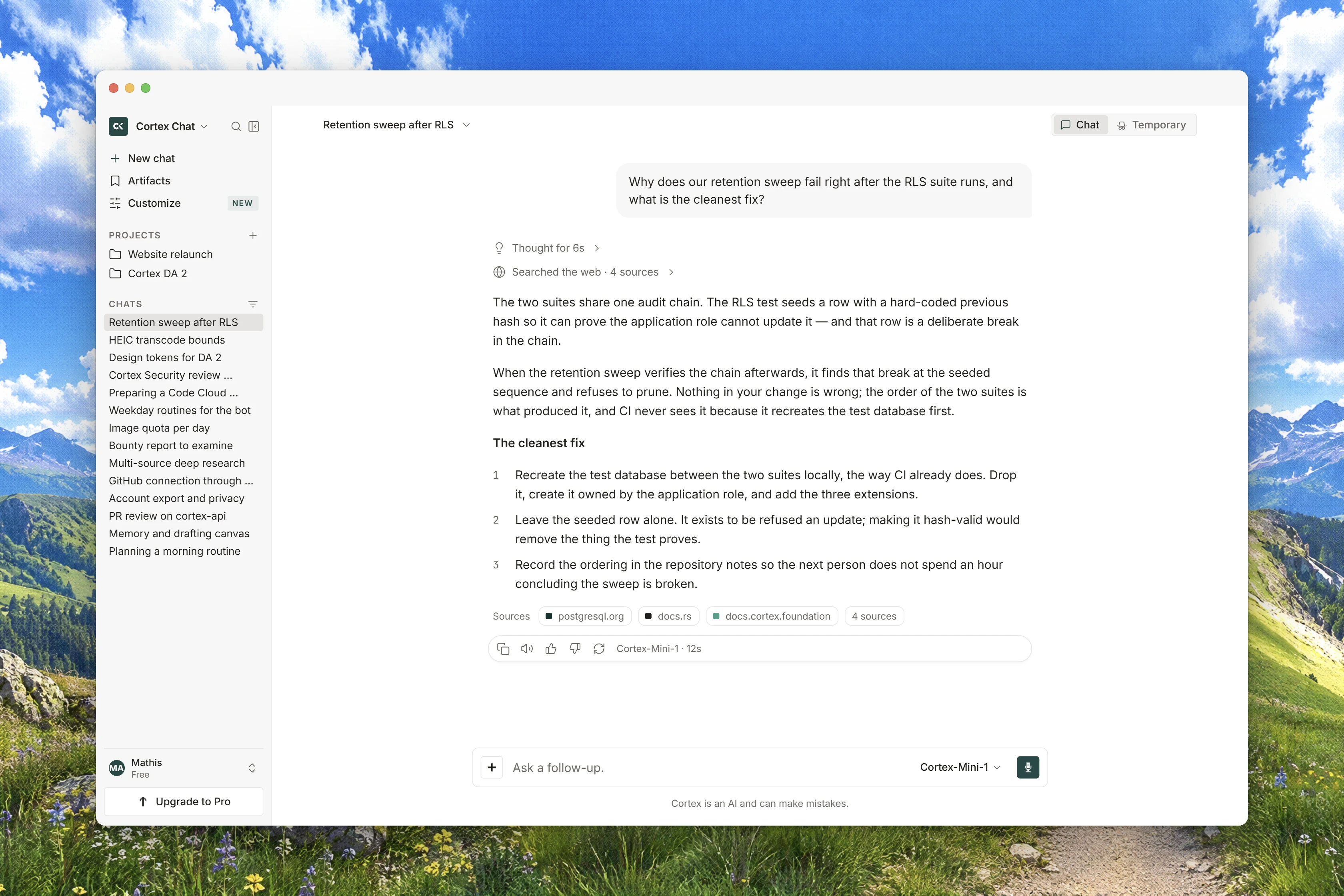Switch to the Chat mode tab

pyautogui.click(x=1080, y=125)
